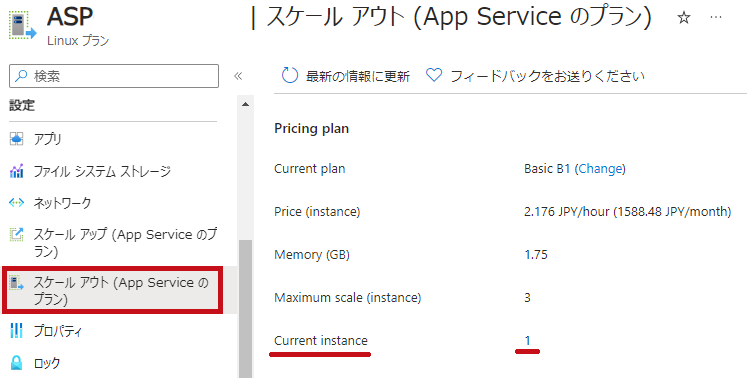The image size is (747, 378).
Task: Click the App Service plan resource icon
Action: (22, 26)
